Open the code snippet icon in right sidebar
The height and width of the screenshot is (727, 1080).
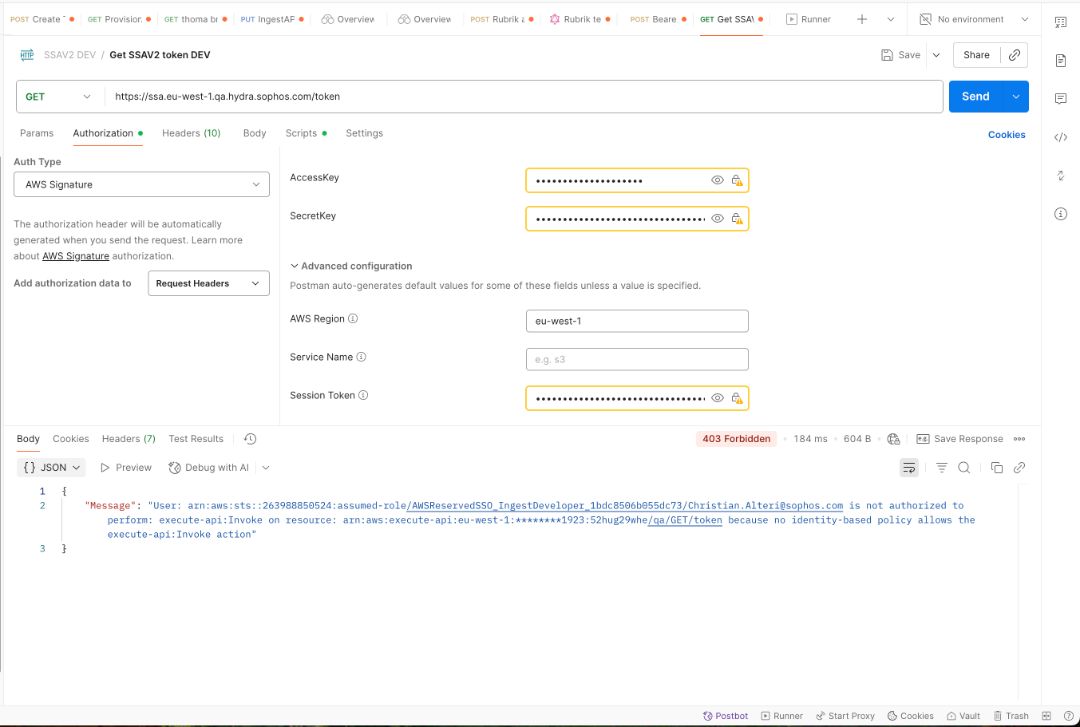[x=1061, y=137]
